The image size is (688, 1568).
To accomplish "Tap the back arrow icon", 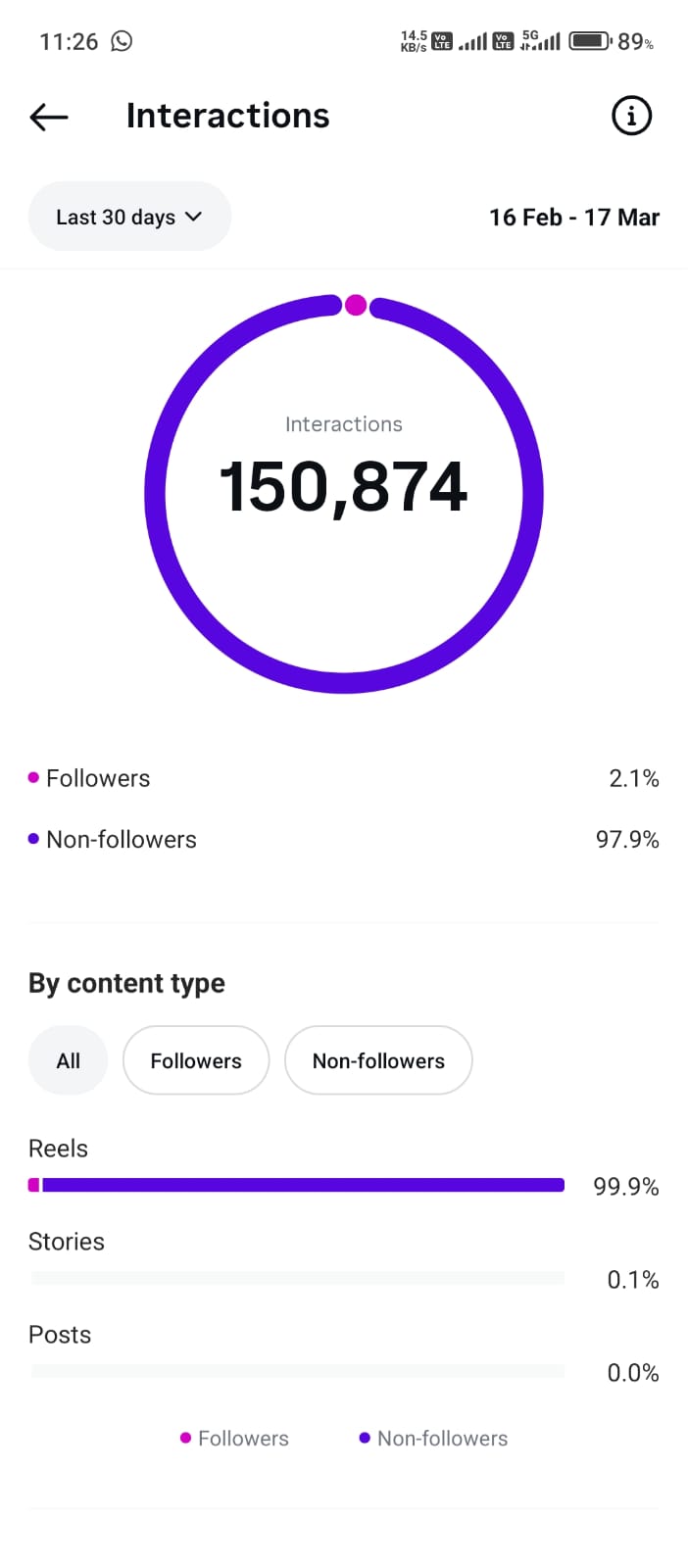I will point(49,117).
